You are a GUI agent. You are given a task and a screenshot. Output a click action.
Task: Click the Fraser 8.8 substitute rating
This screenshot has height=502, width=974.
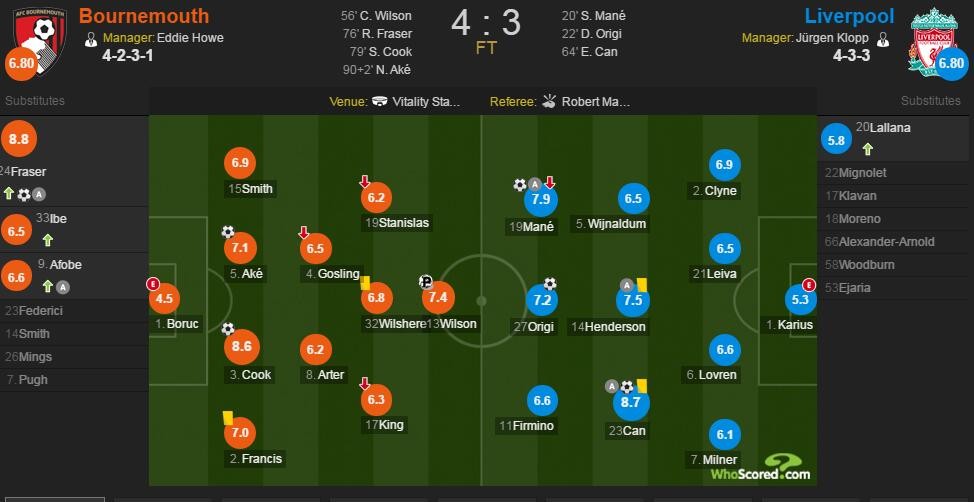(19, 139)
